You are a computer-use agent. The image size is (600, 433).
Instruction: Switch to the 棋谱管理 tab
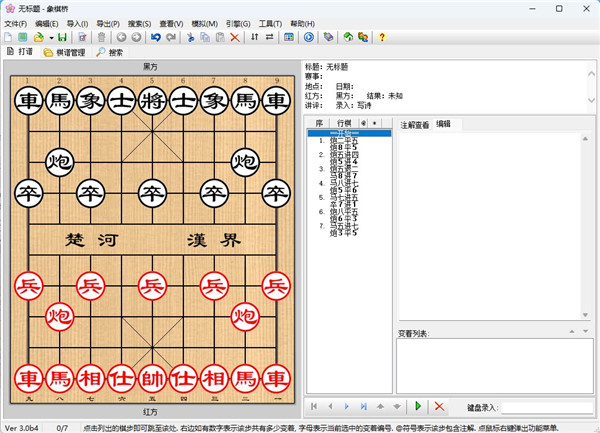[64, 52]
